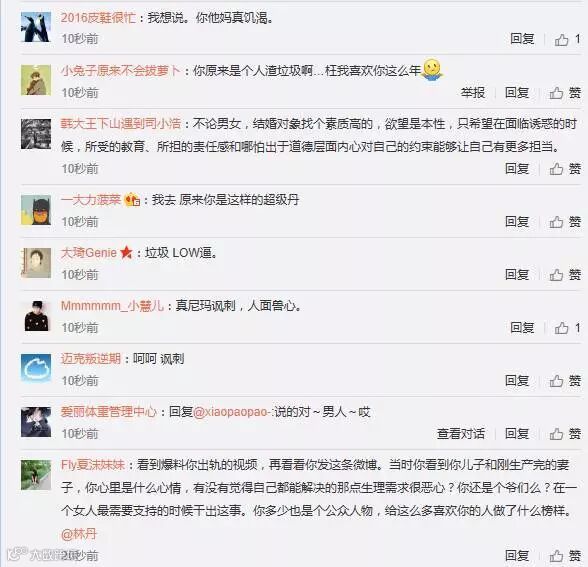Like the 一大力菠菜 comment
Screen dimensions: 588x567
[565, 222]
